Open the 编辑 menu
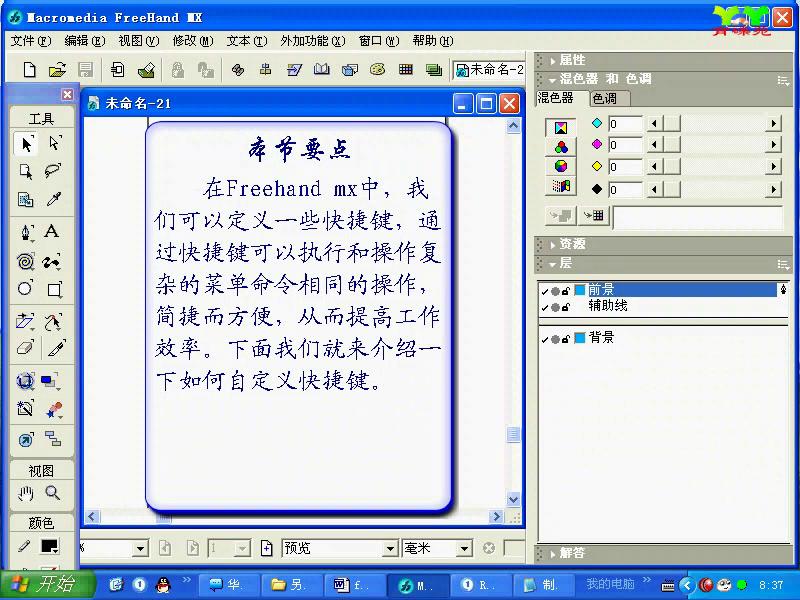800x600 pixels. coord(85,41)
